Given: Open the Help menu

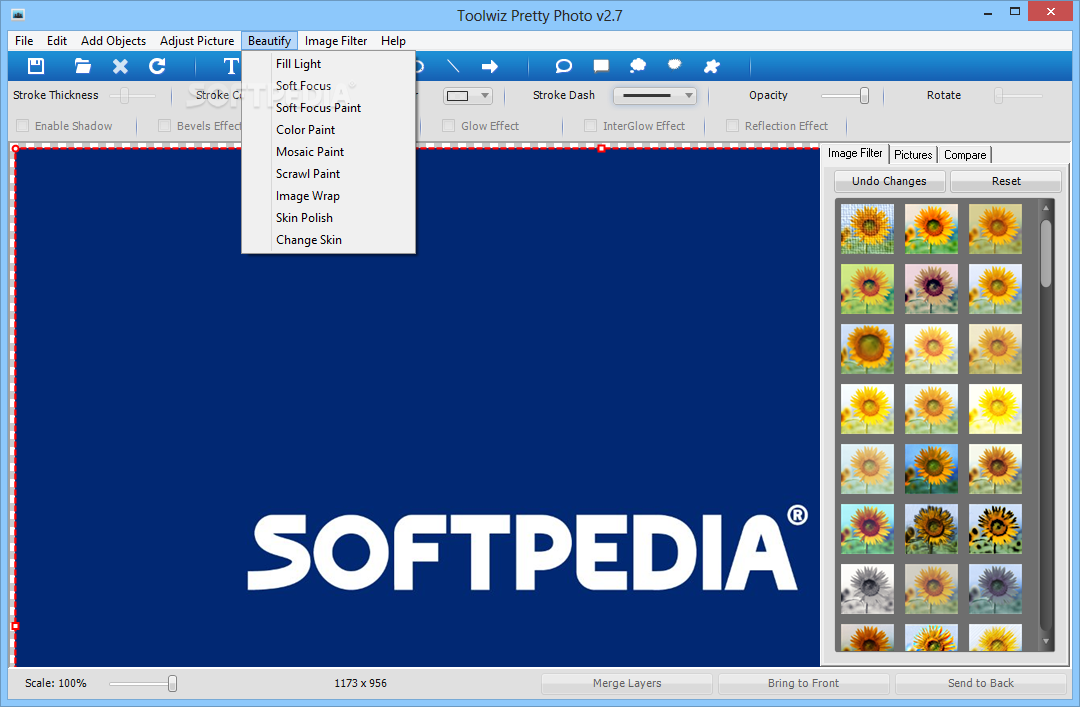Looking at the screenshot, I should 393,41.
